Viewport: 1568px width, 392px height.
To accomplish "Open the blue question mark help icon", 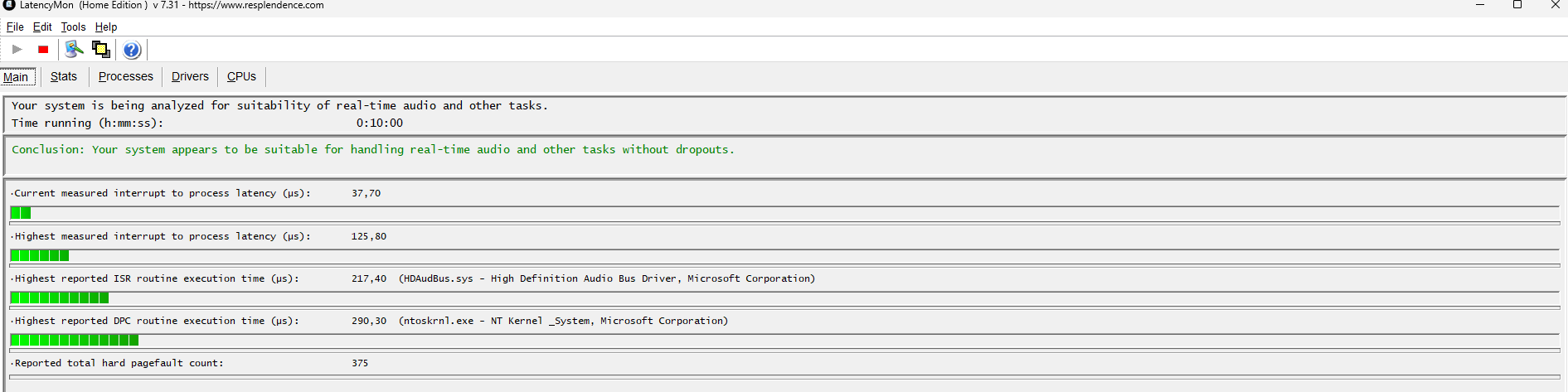I will pos(132,51).
